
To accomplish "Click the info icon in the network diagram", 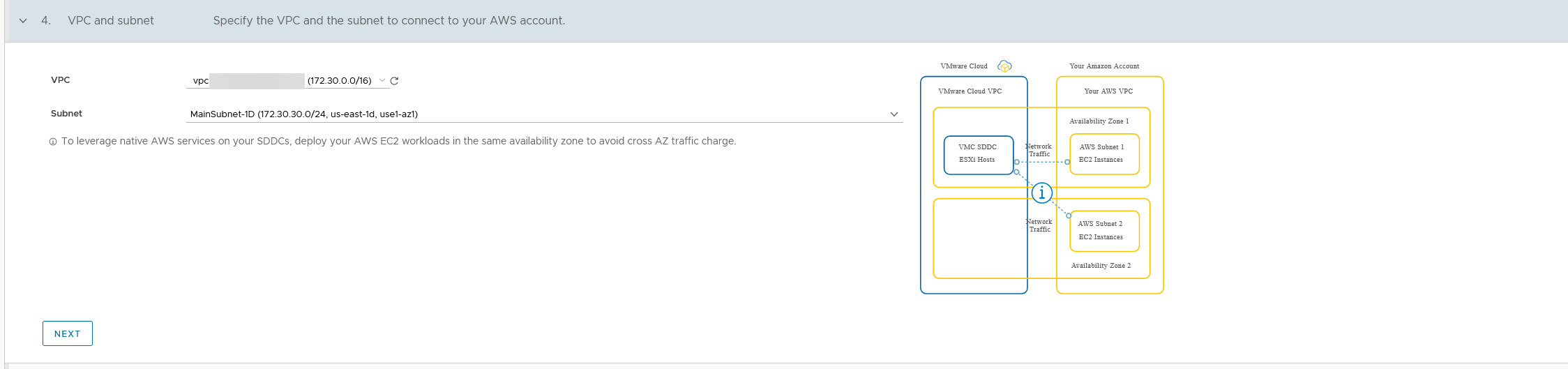I will pos(1042,193).
